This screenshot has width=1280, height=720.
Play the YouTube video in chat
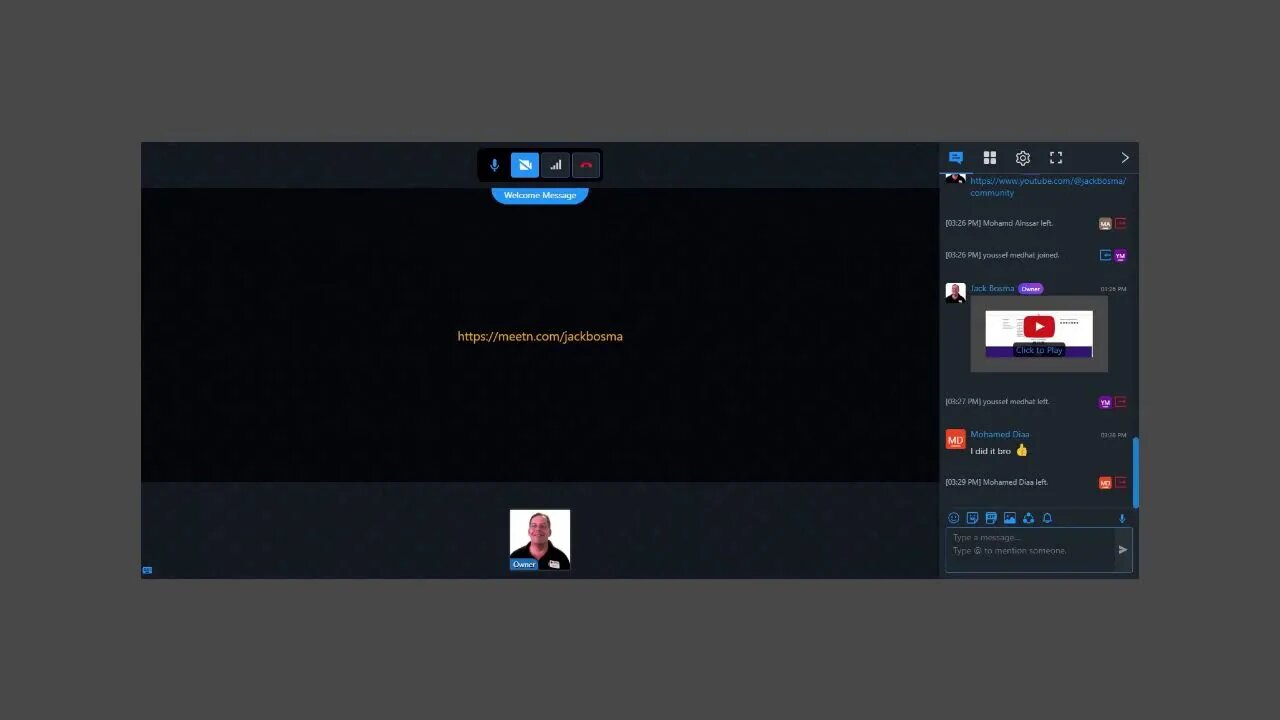[1039, 326]
